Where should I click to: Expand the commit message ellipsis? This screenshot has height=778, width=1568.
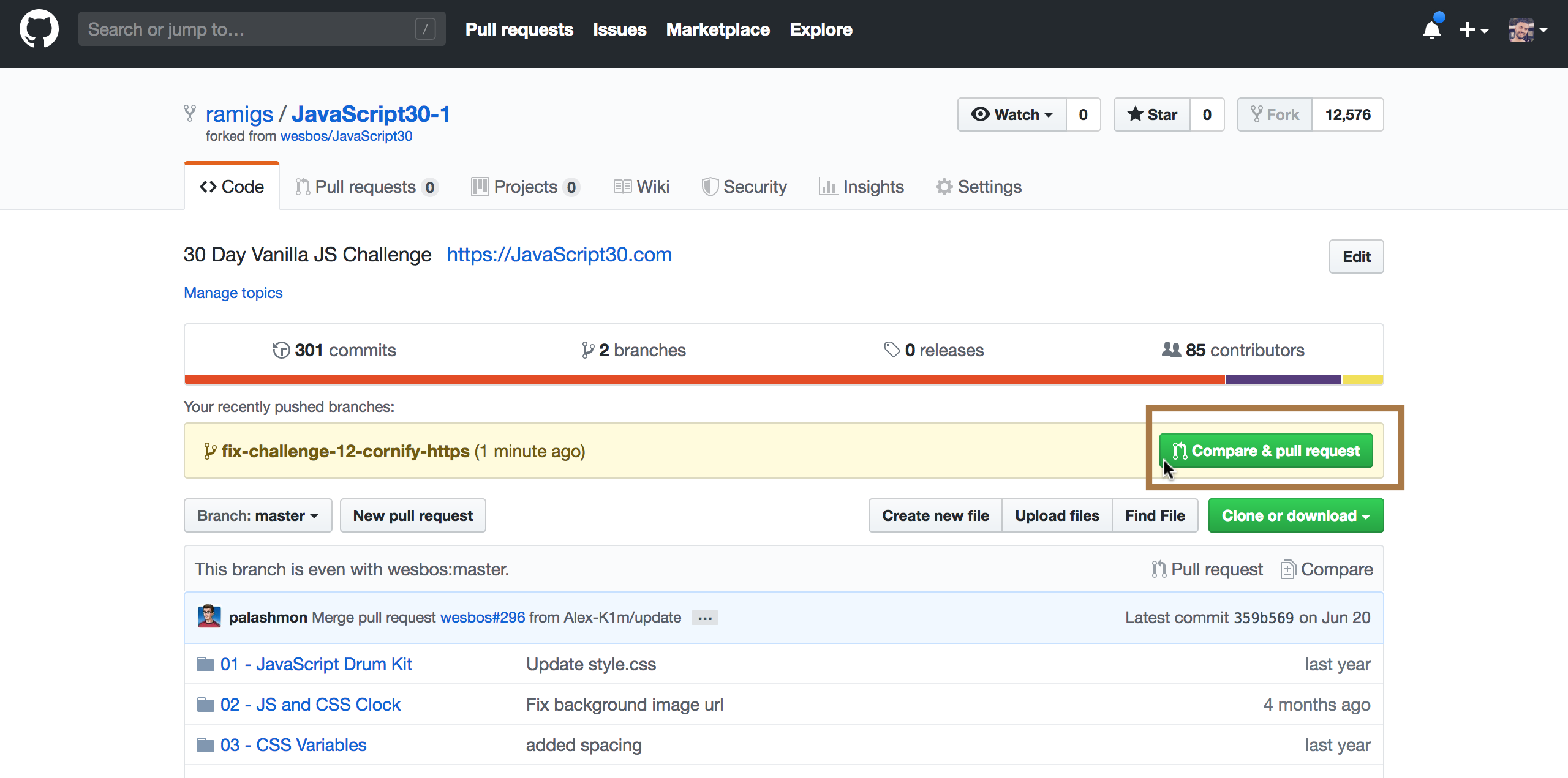click(x=704, y=618)
